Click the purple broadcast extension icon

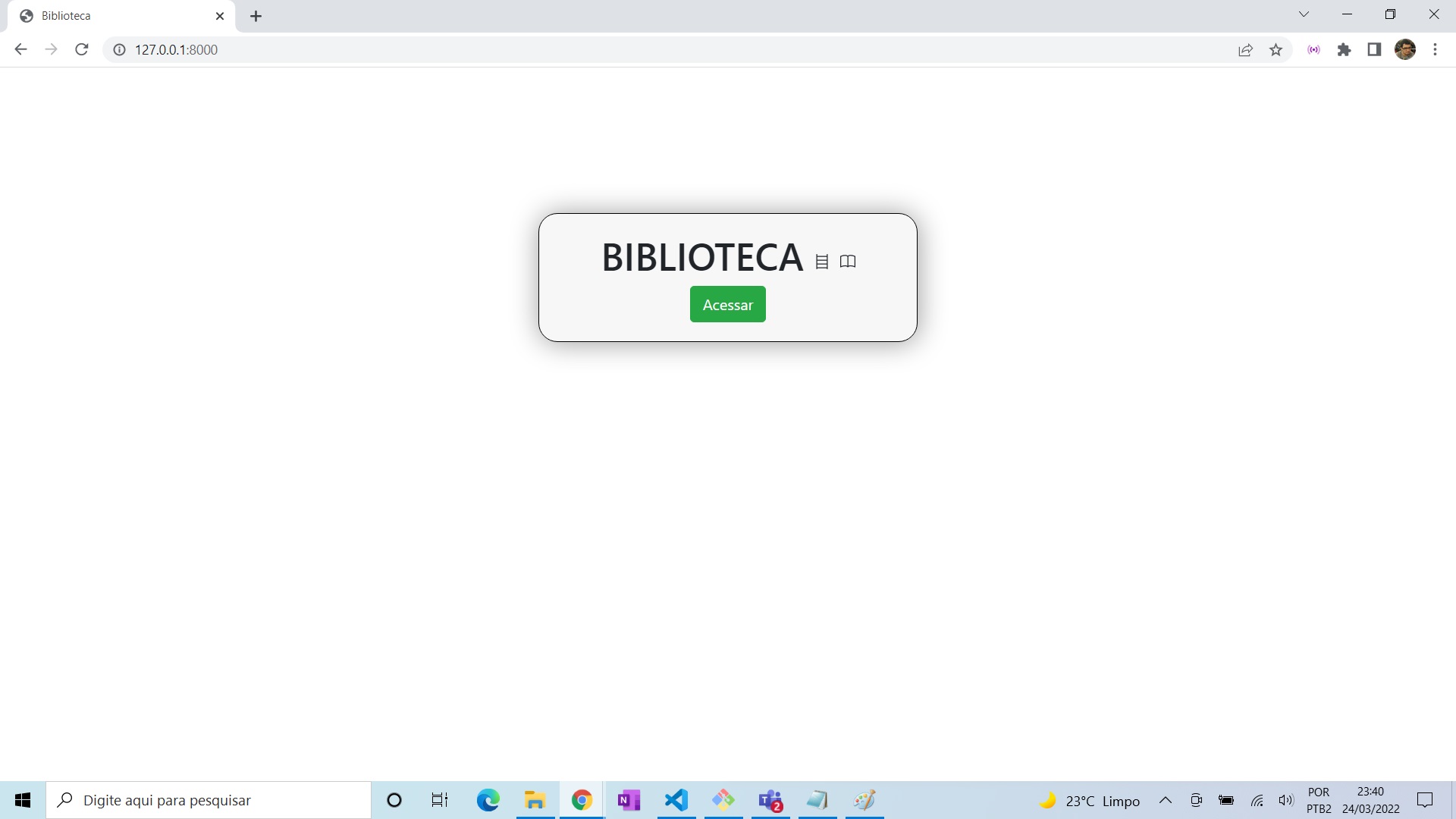(x=1314, y=49)
